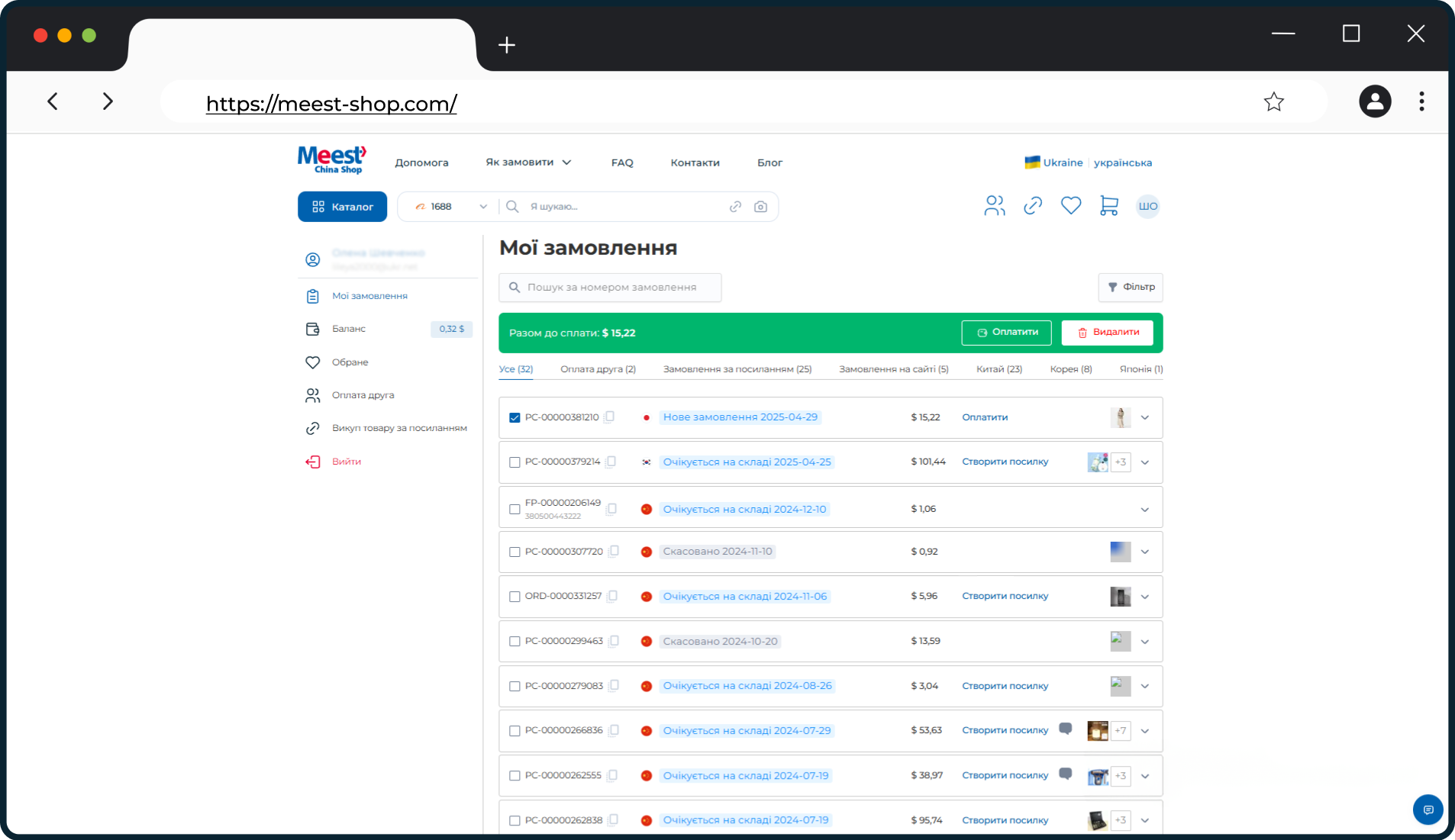
Task: Expand order PC-00000299463 details
Action: 1144,642
